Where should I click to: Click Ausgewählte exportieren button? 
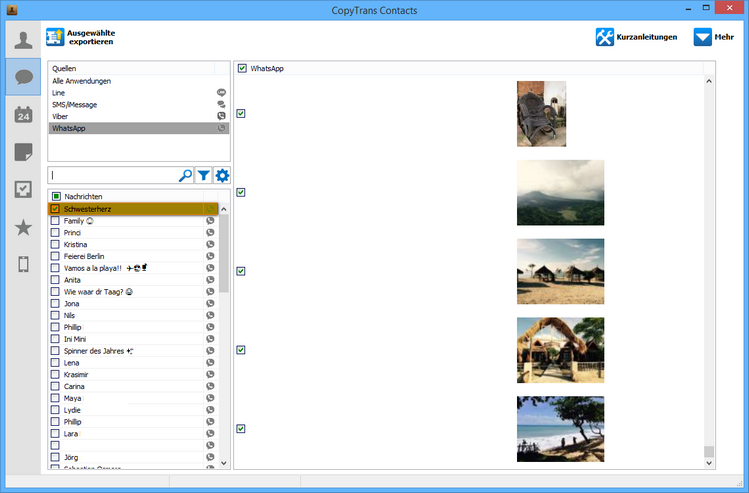(81, 38)
